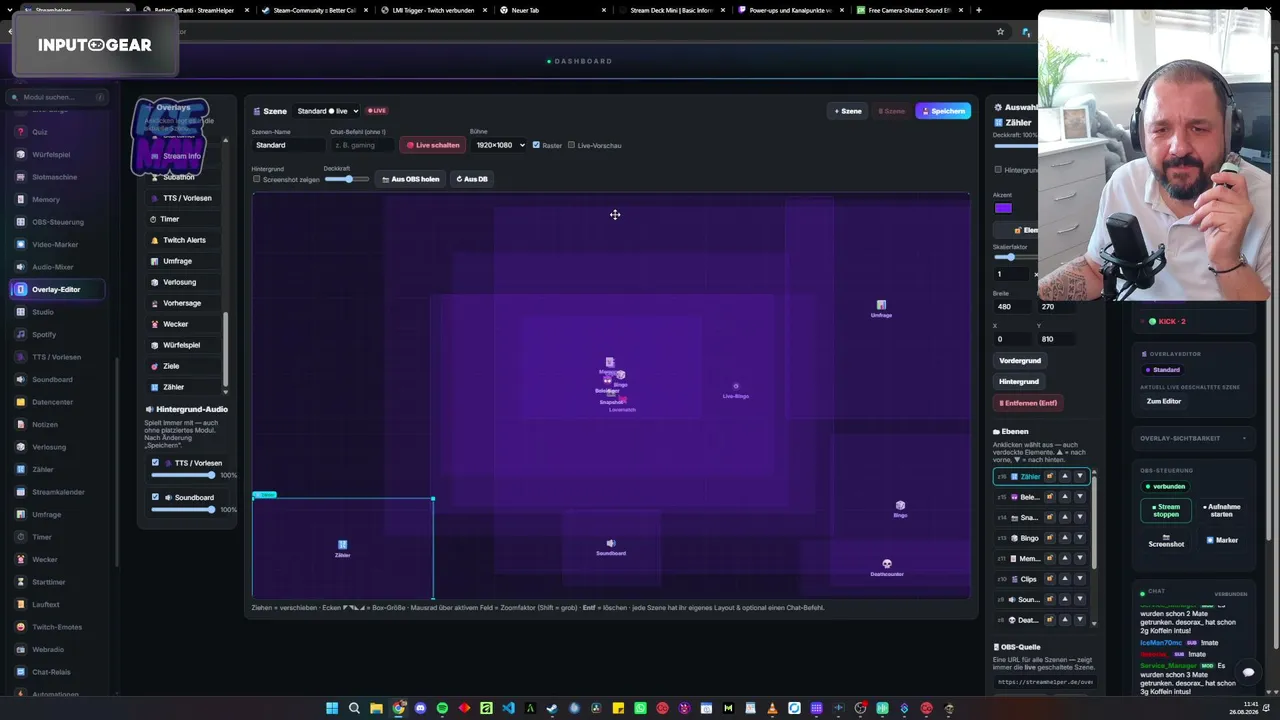
Task: Select the Live-Bingo module on the canvas
Action: coord(736,390)
